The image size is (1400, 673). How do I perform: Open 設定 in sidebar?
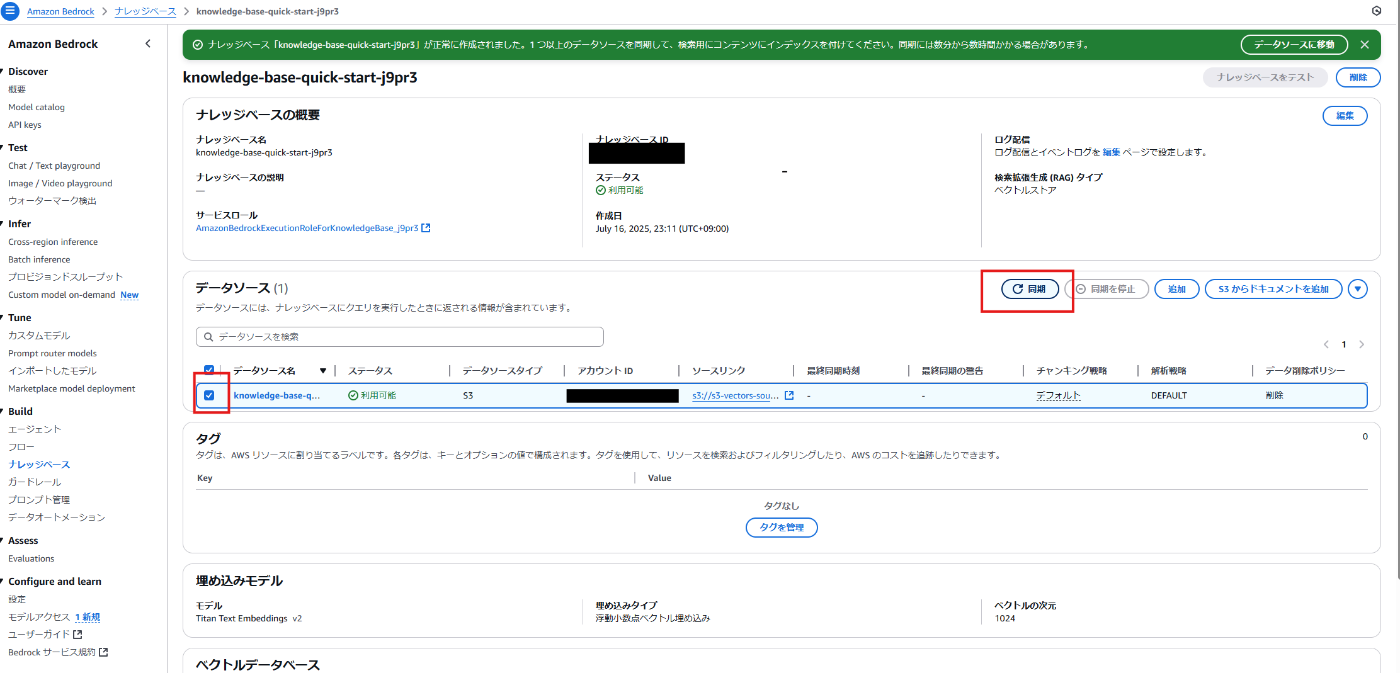pyautogui.click(x=17, y=600)
